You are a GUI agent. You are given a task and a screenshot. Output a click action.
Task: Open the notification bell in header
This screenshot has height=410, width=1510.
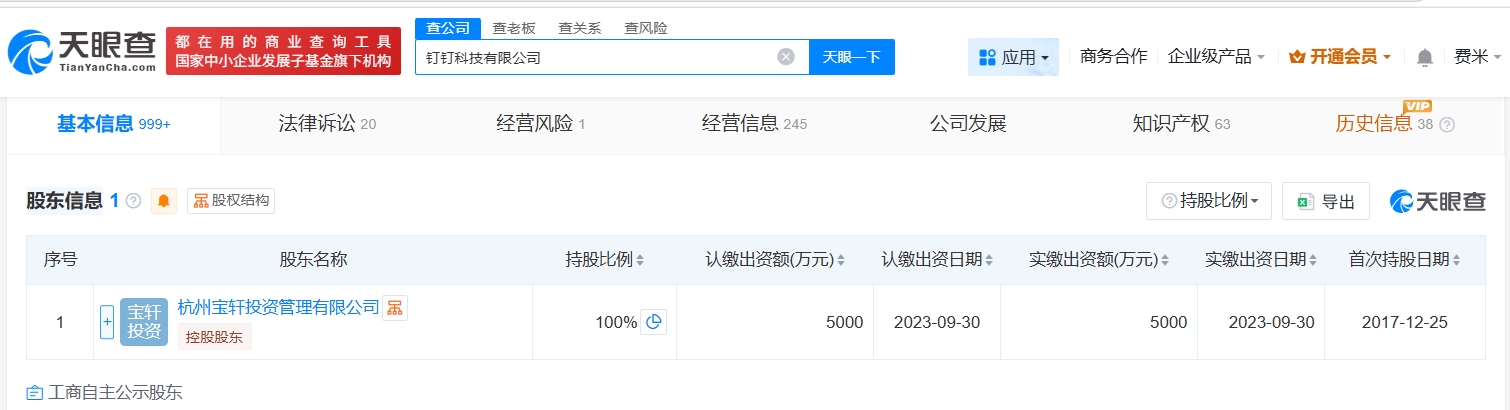1426,57
